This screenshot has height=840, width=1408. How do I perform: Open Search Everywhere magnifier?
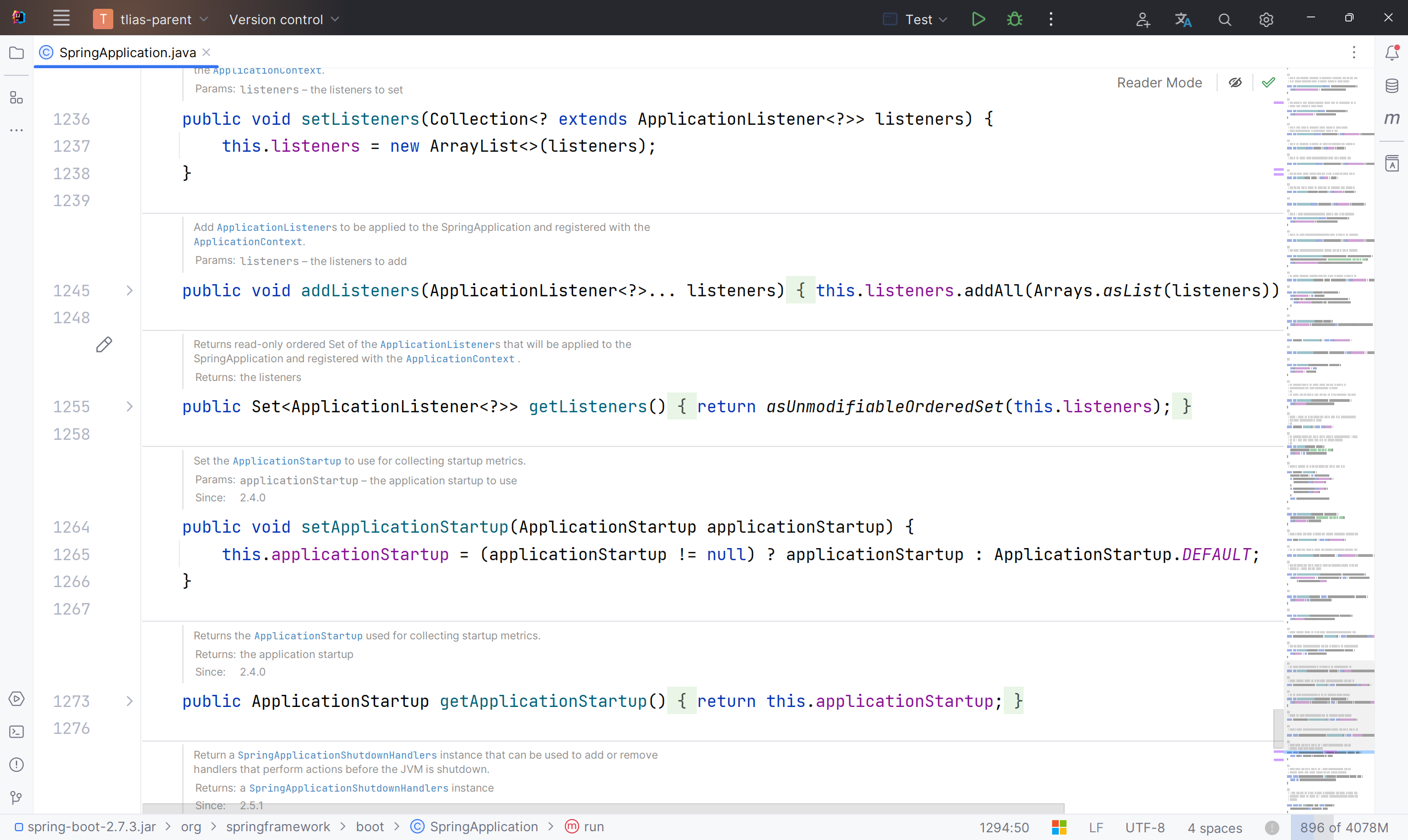[1224, 20]
